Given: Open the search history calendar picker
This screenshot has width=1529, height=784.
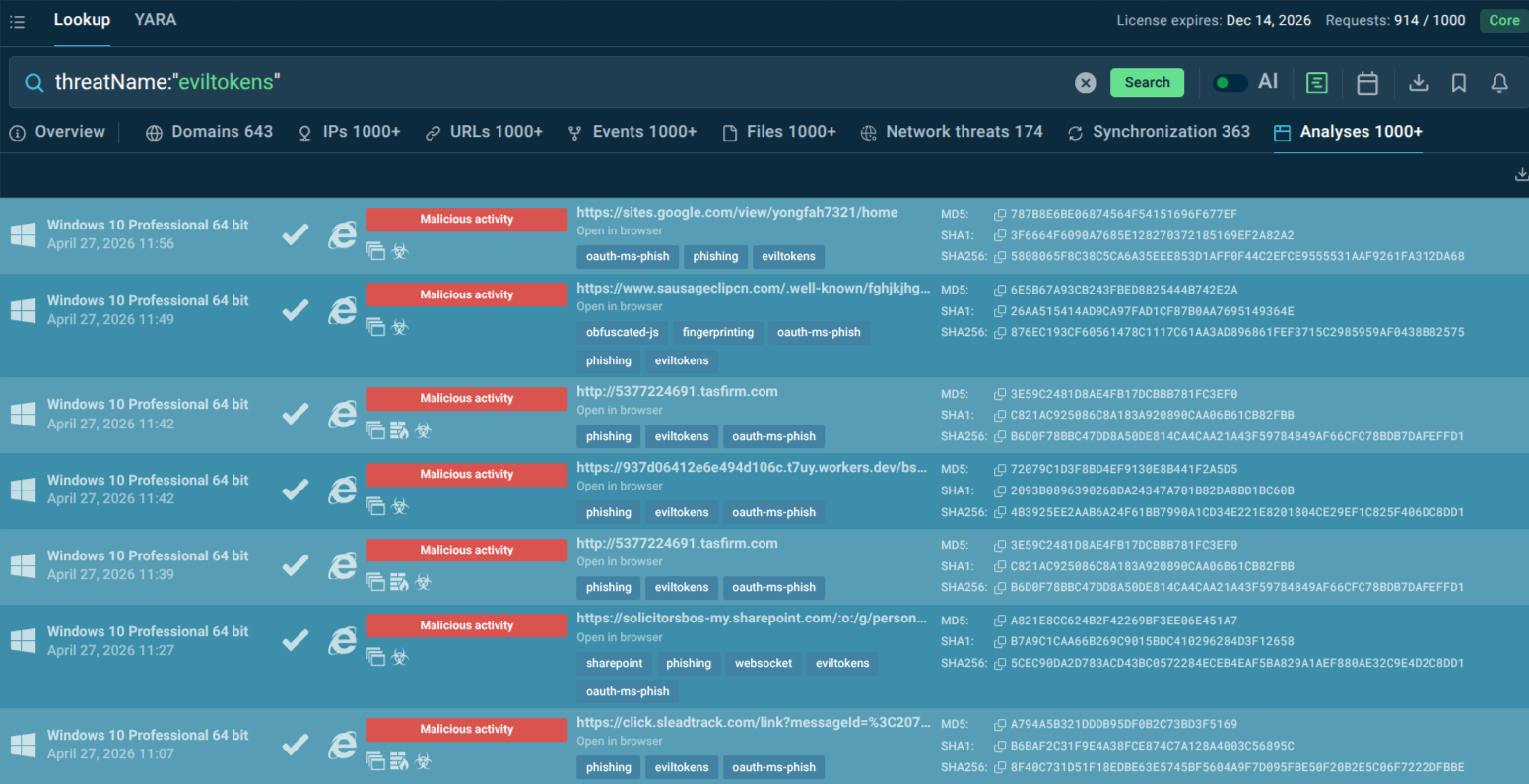Looking at the screenshot, I should [1367, 83].
